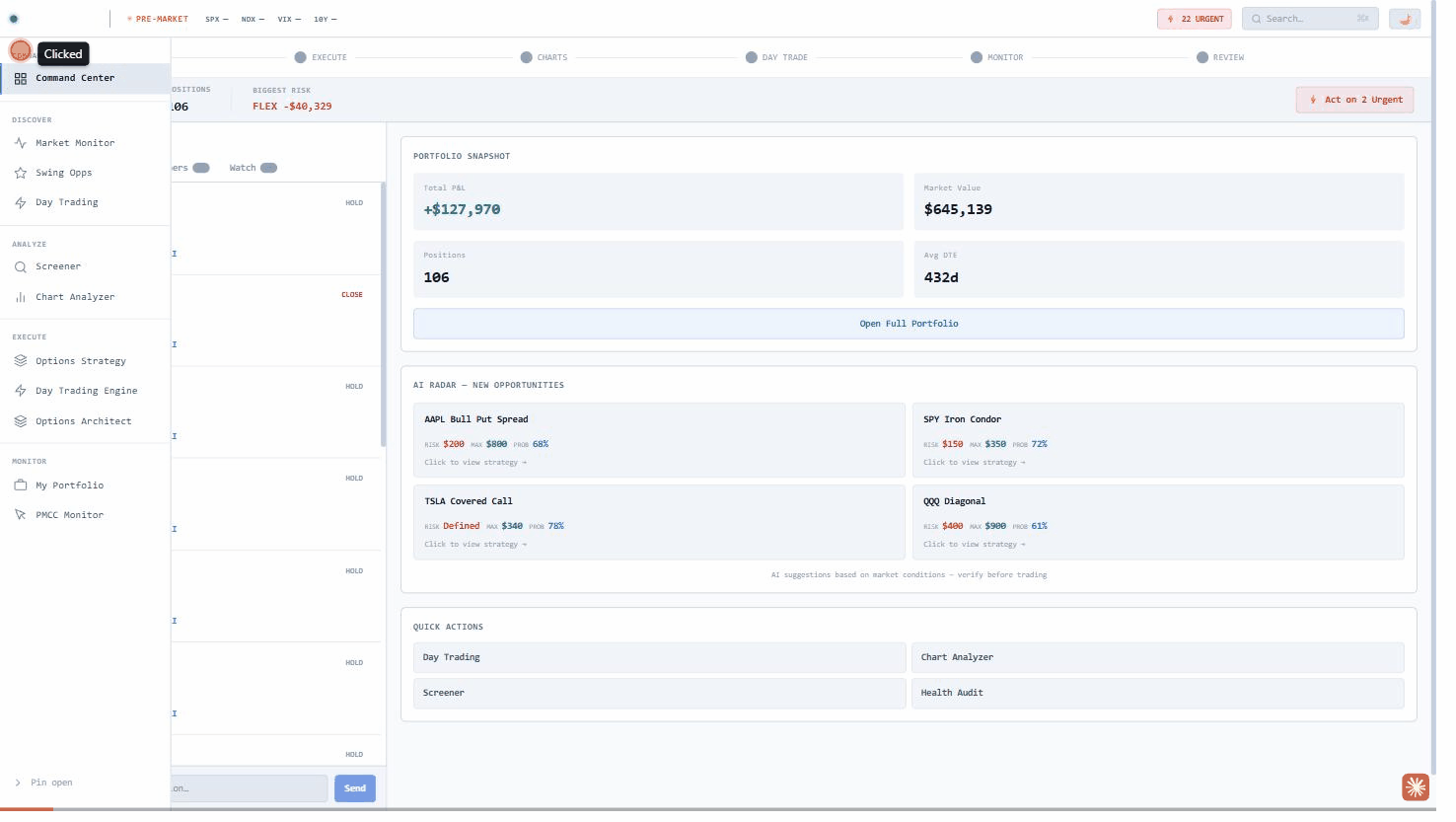Open the TSLA Covered Call card
The image size is (1456, 822).
pyautogui.click(x=659, y=522)
